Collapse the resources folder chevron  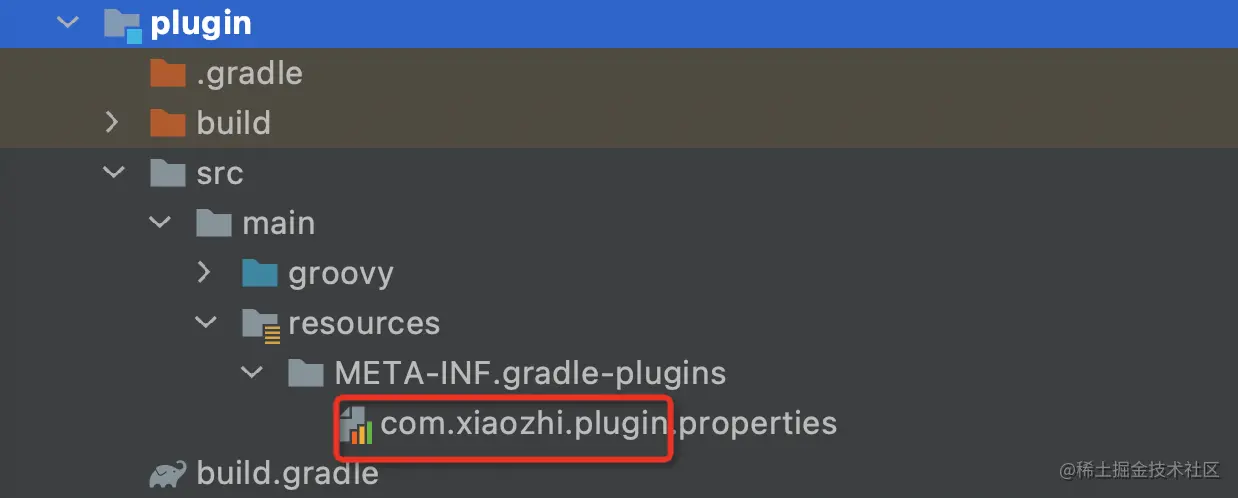tap(205, 322)
